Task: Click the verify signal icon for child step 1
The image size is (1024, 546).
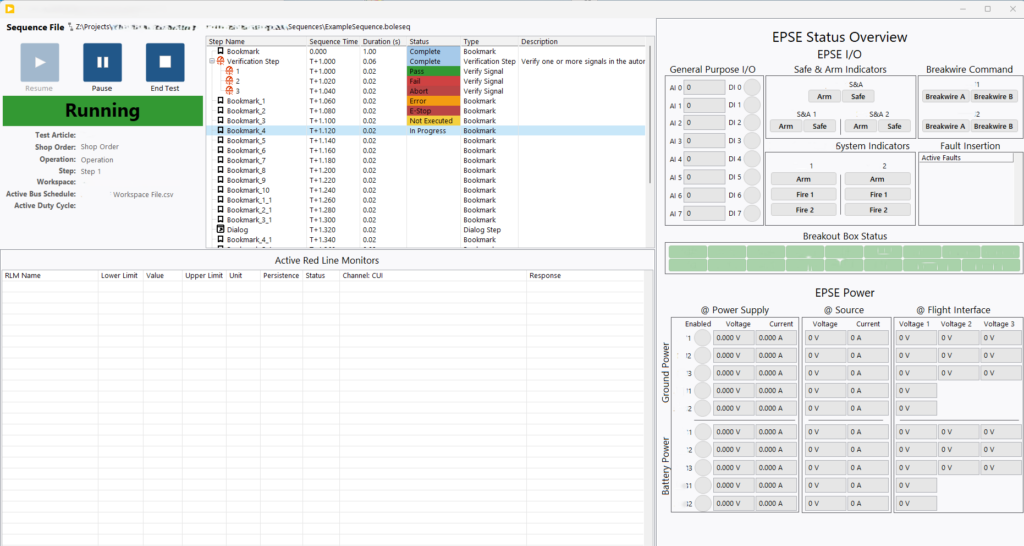Action: click(x=229, y=71)
